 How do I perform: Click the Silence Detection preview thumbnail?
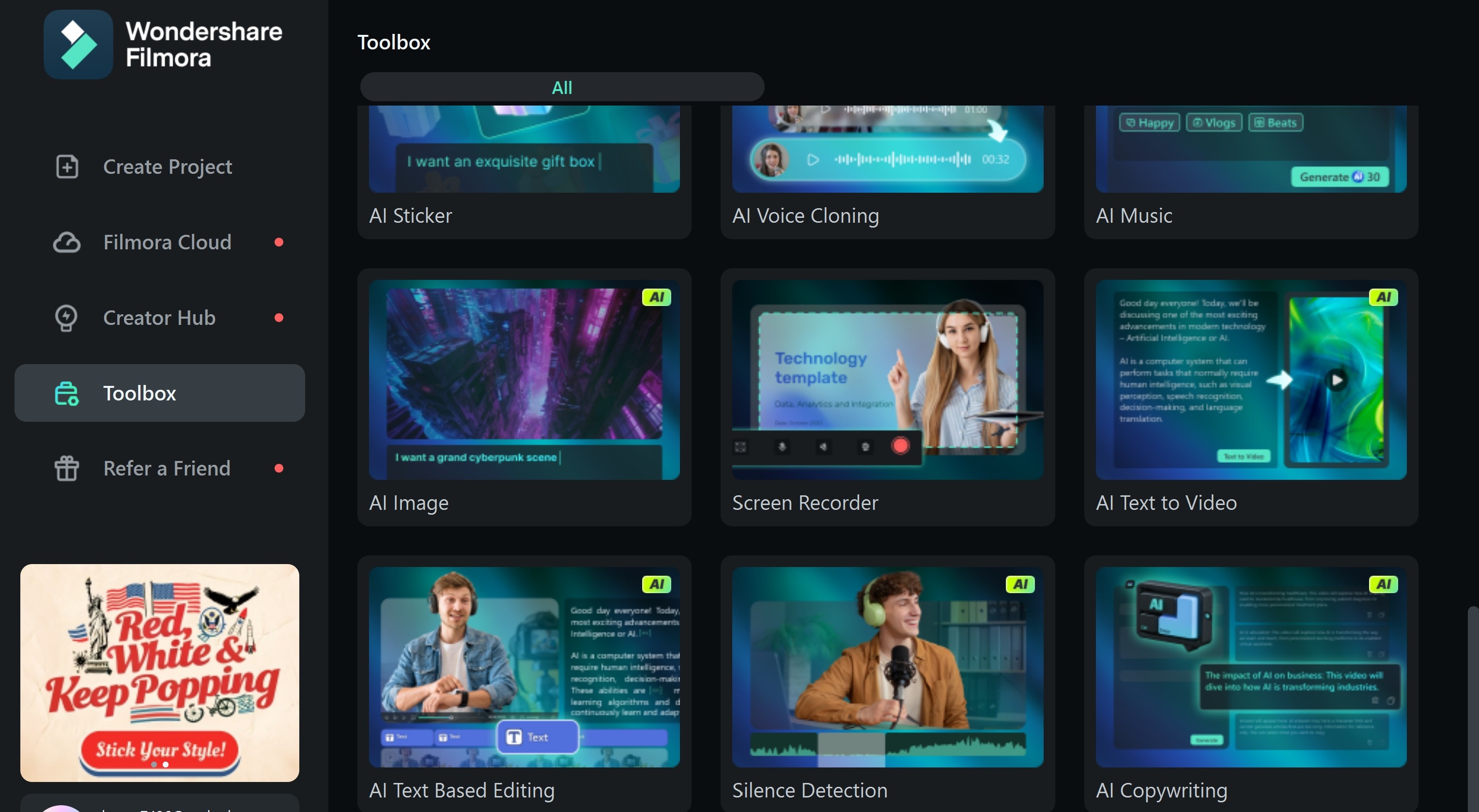pyautogui.click(x=888, y=667)
